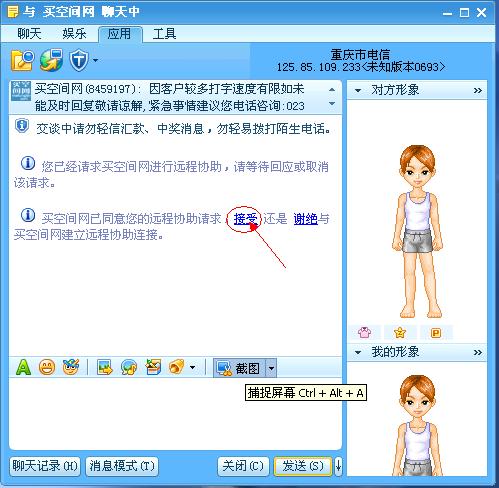499x488 pixels.
Task: Click the 截图 screenshot button
Action: pyautogui.click(x=239, y=368)
